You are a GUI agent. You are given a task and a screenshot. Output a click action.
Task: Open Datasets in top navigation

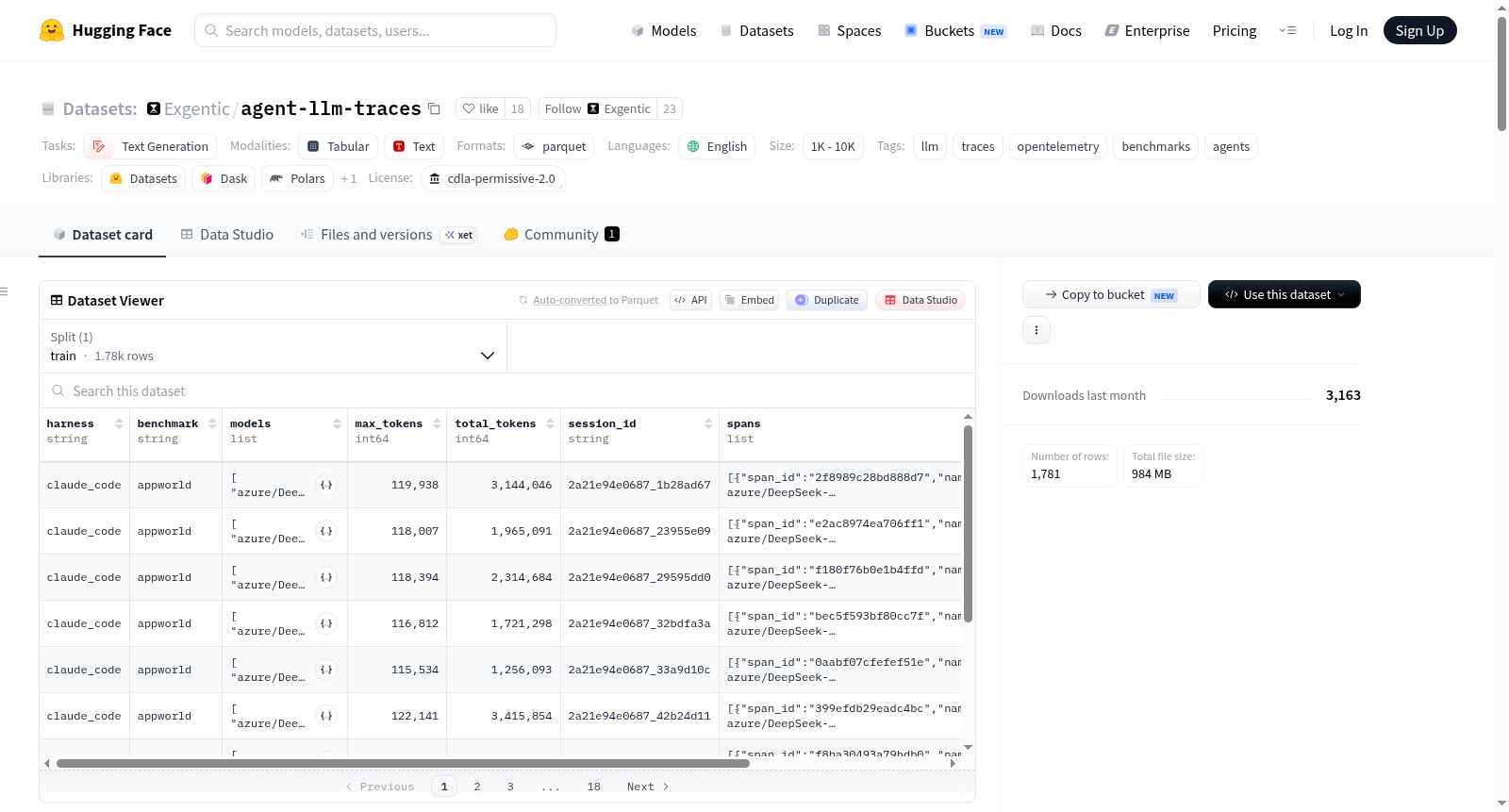coord(756,30)
